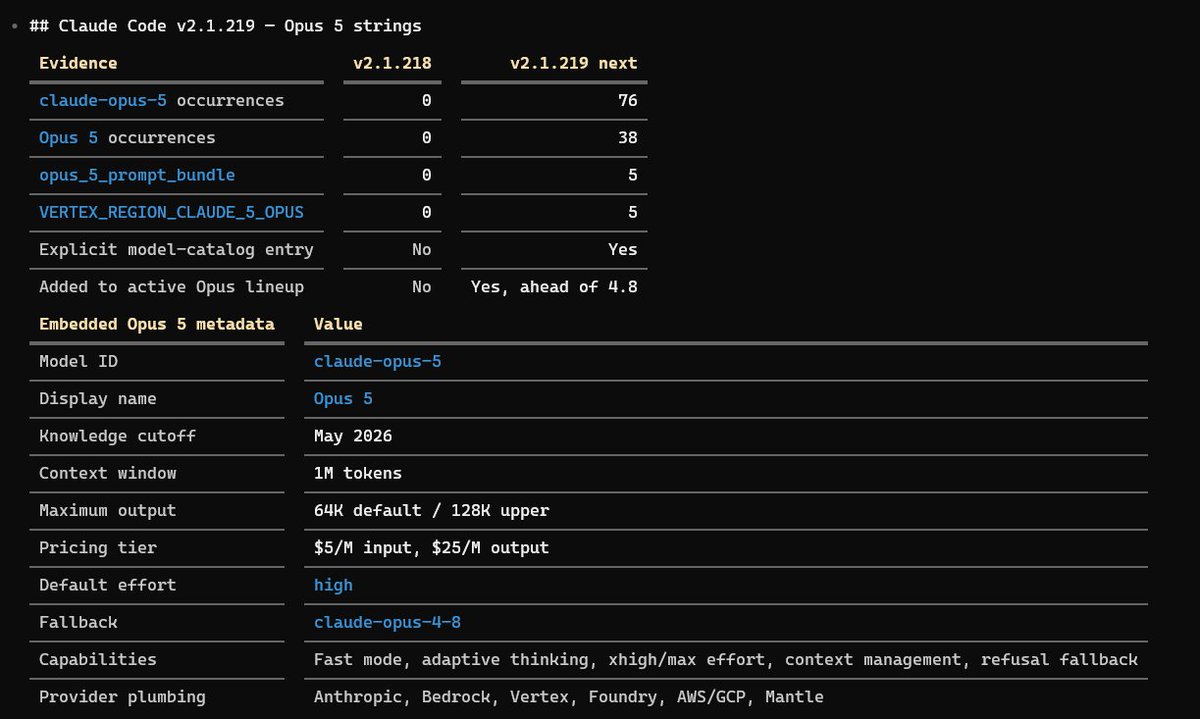
Task: Select the "Value" column header
Action: [338, 324]
